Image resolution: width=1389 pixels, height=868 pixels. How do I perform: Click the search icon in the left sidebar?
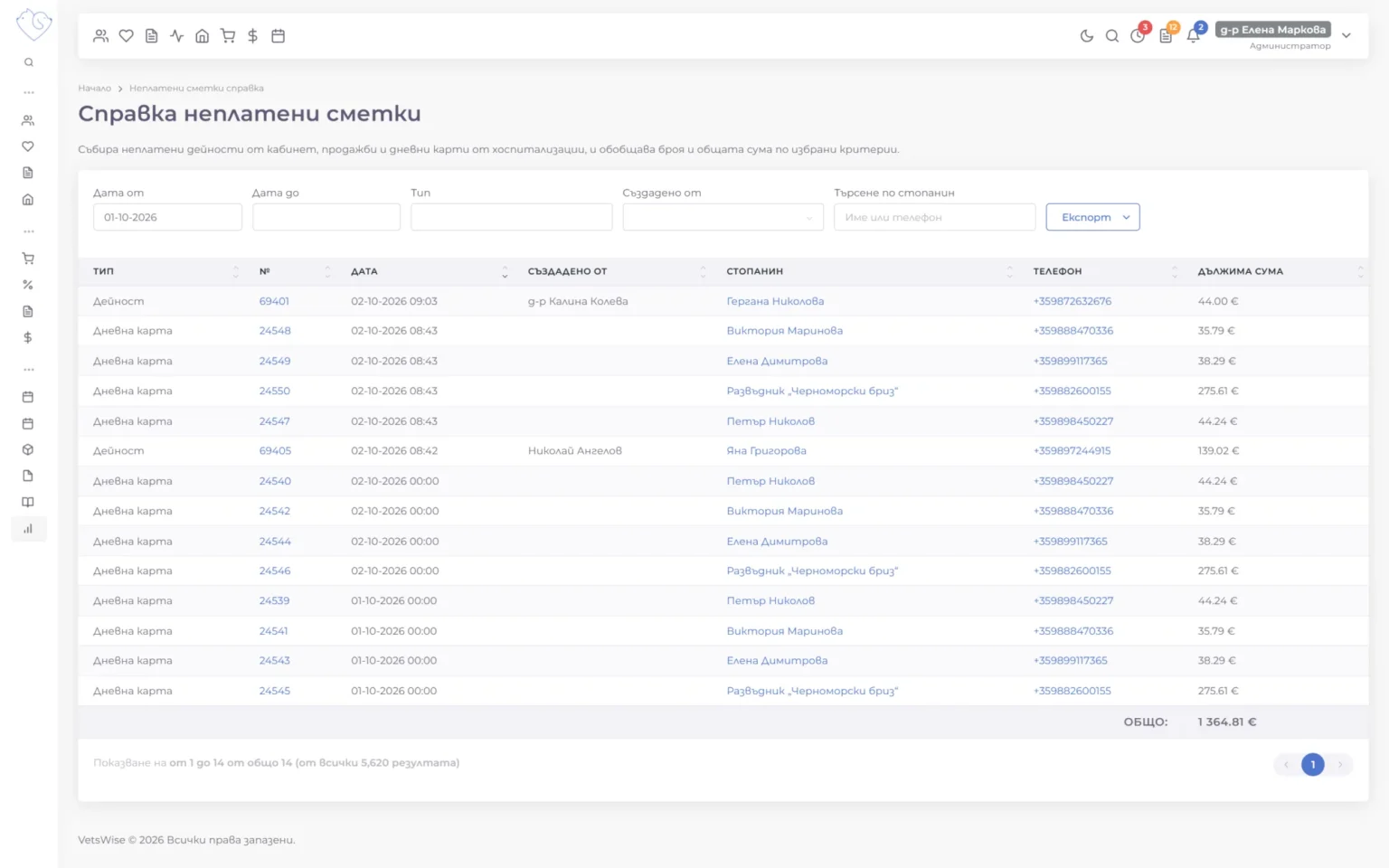[x=29, y=62]
